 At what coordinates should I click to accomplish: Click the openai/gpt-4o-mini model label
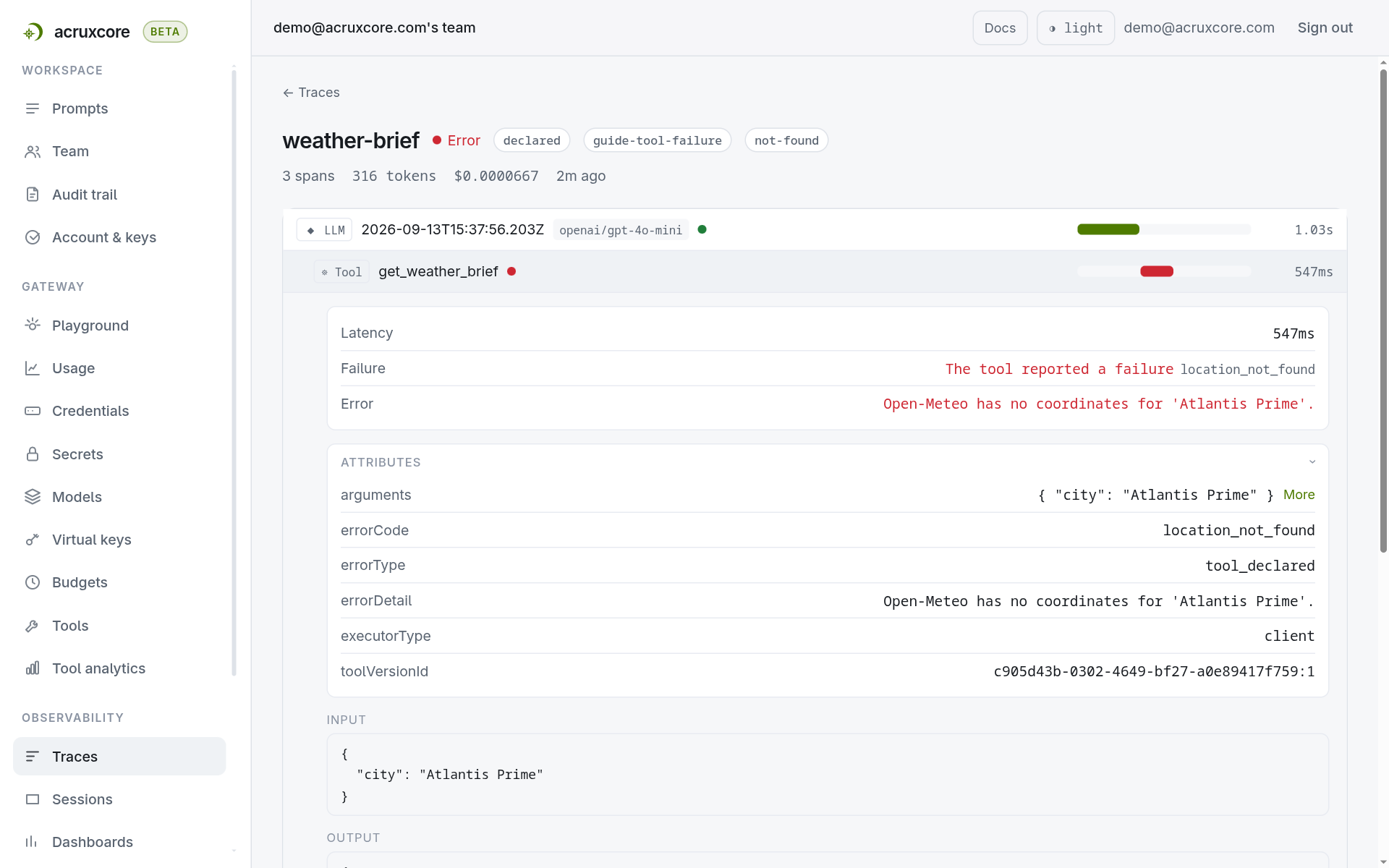tap(621, 230)
